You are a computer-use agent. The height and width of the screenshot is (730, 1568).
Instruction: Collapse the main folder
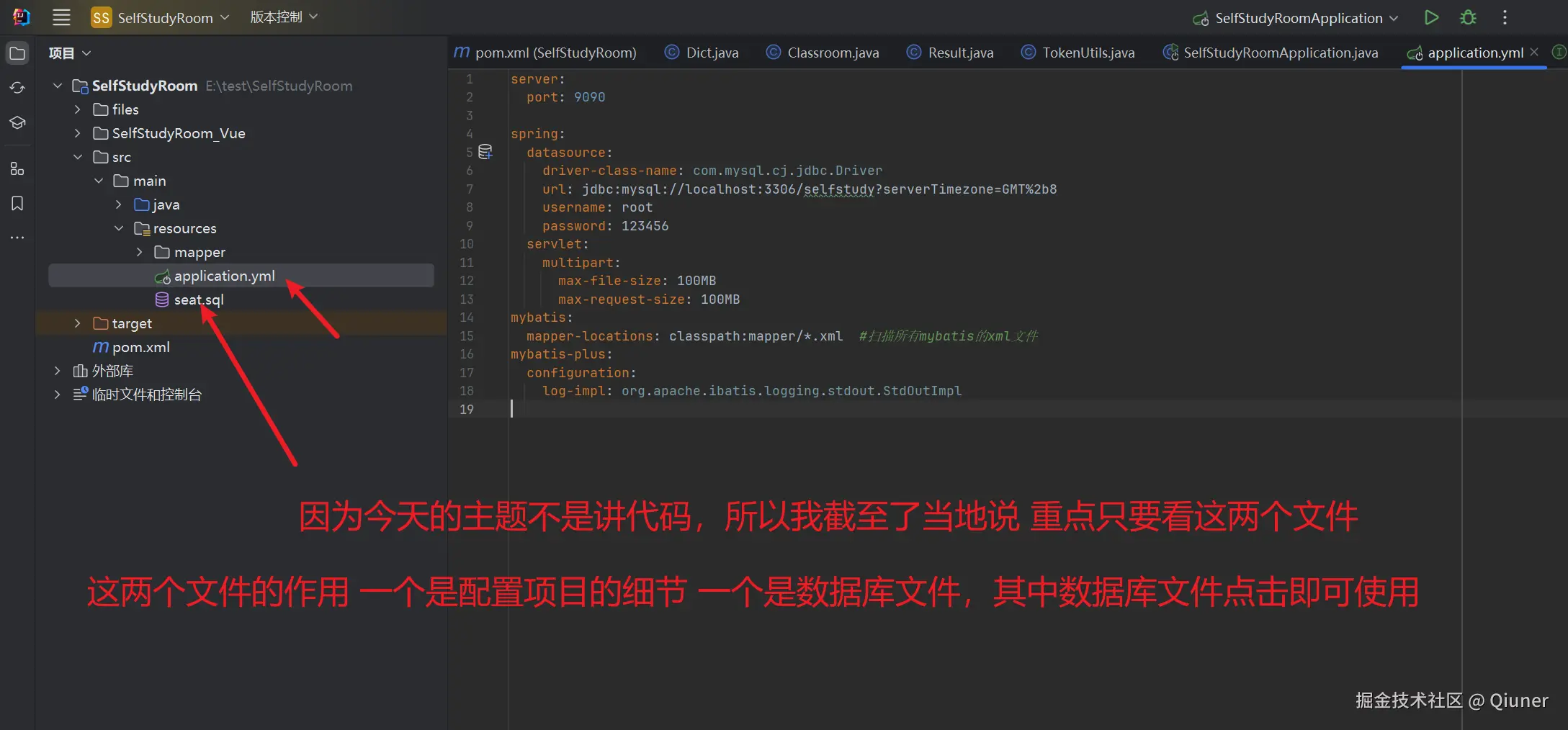tap(99, 181)
